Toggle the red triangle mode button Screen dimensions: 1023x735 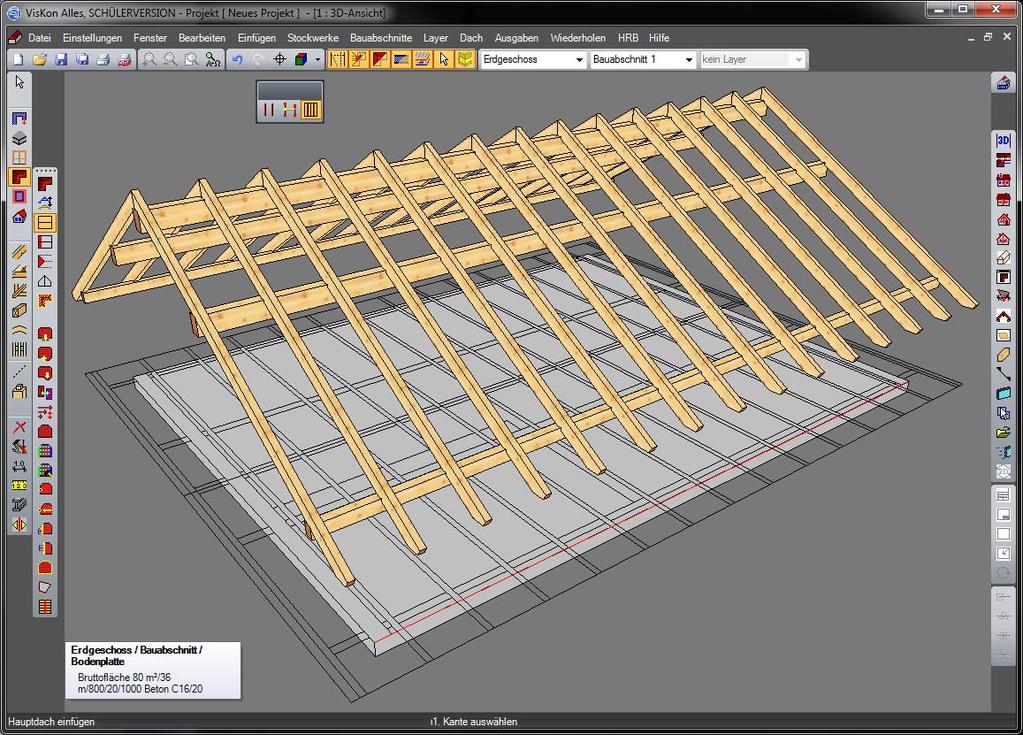click(380, 60)
